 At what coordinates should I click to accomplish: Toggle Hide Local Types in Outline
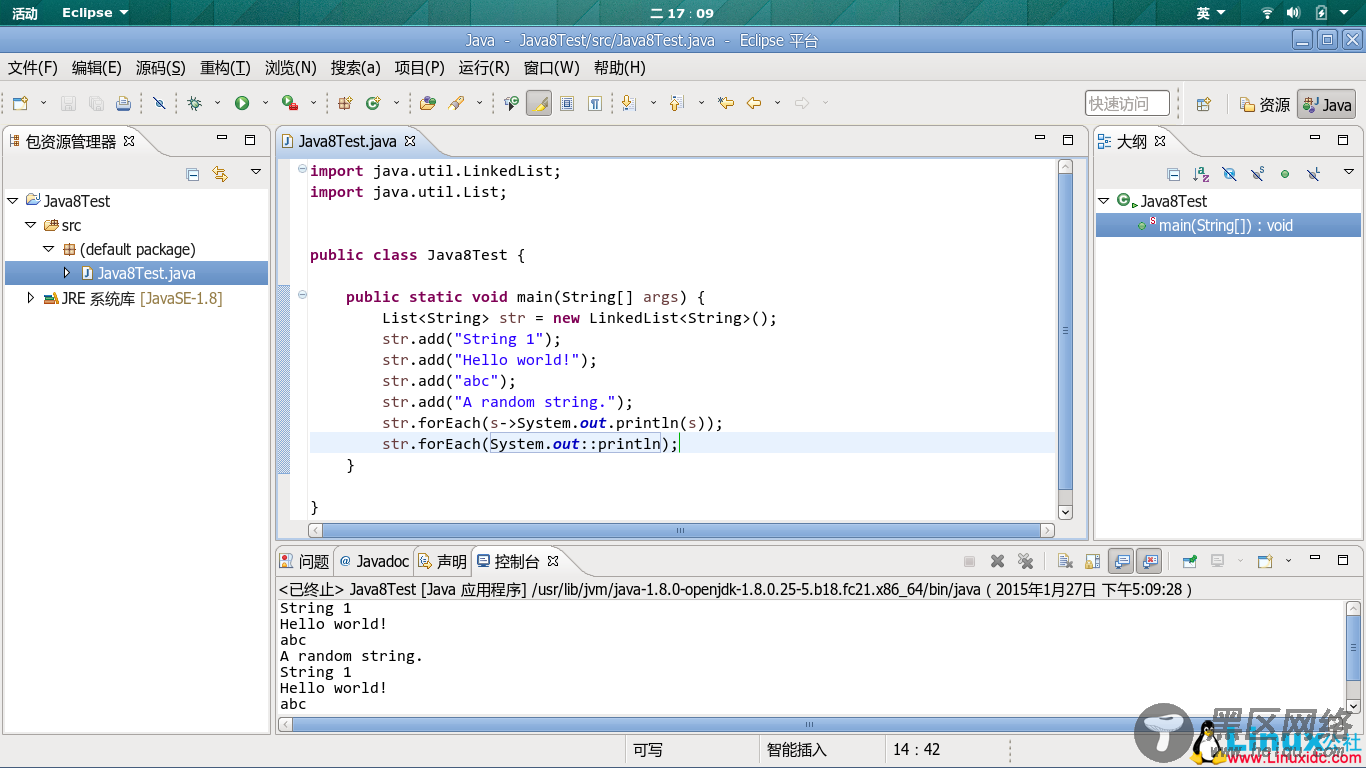[1313, 174]
